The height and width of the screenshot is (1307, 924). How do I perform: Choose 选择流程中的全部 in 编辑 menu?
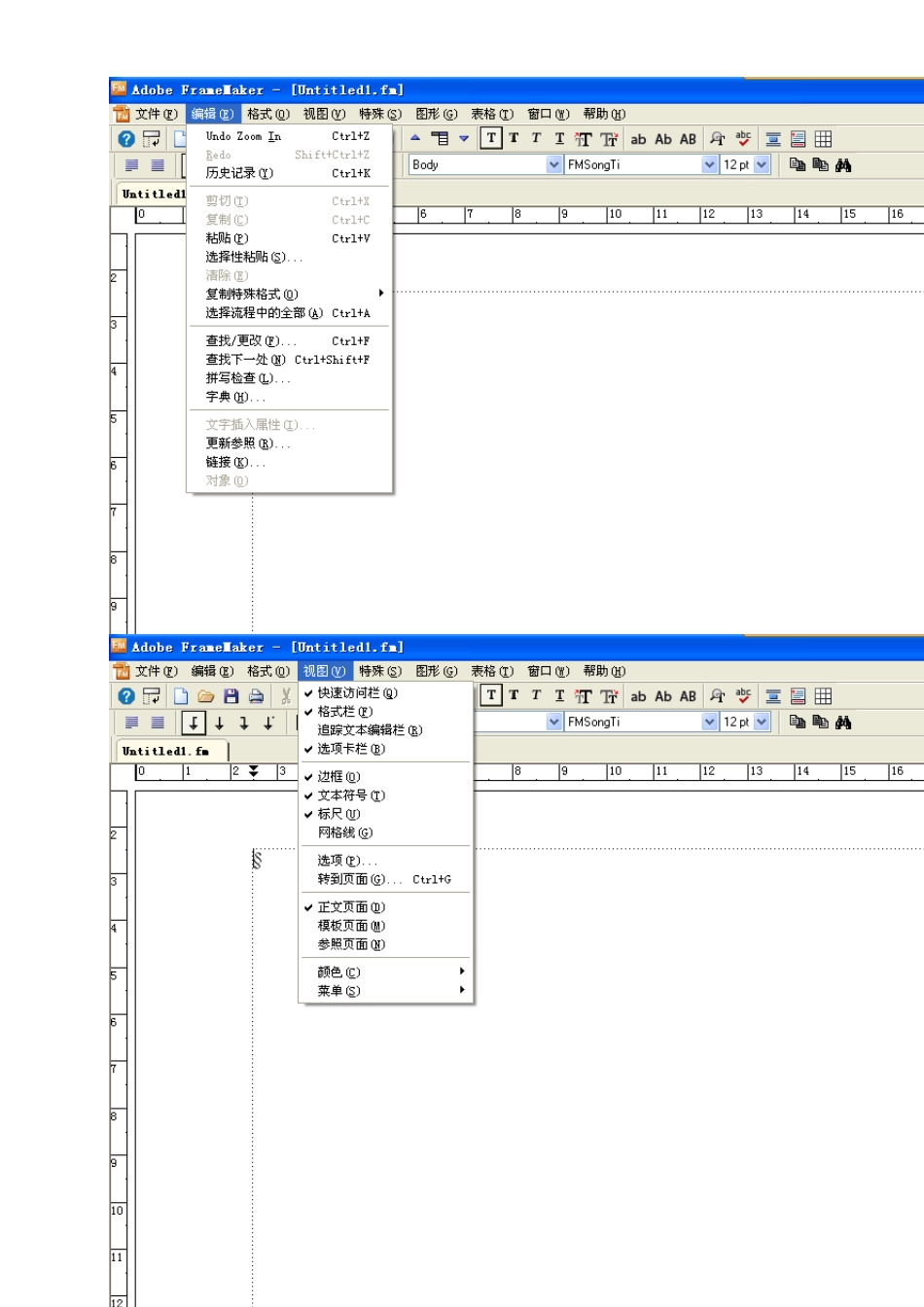click(x=289, y=313)
